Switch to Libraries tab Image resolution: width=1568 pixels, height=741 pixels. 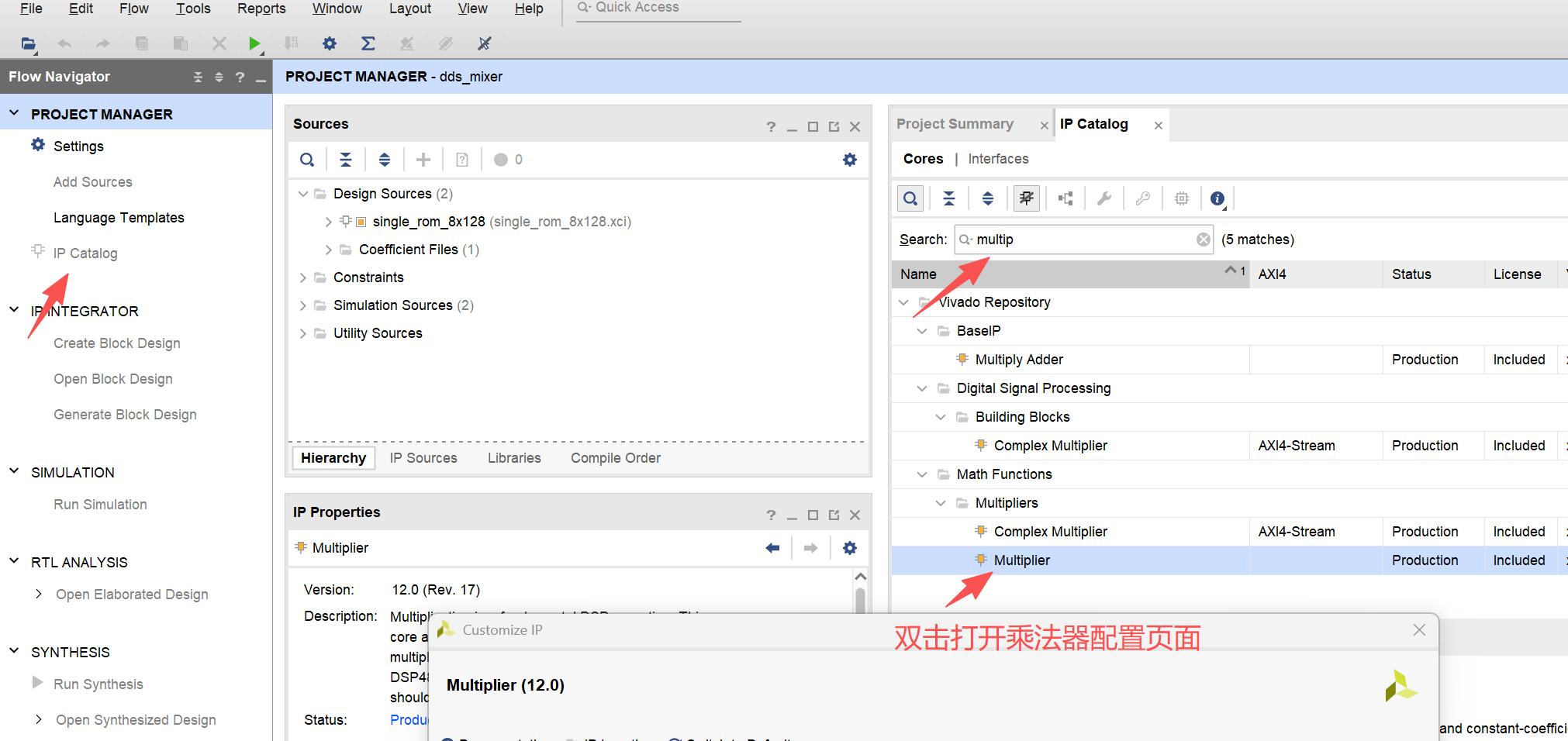coord(514,458)
